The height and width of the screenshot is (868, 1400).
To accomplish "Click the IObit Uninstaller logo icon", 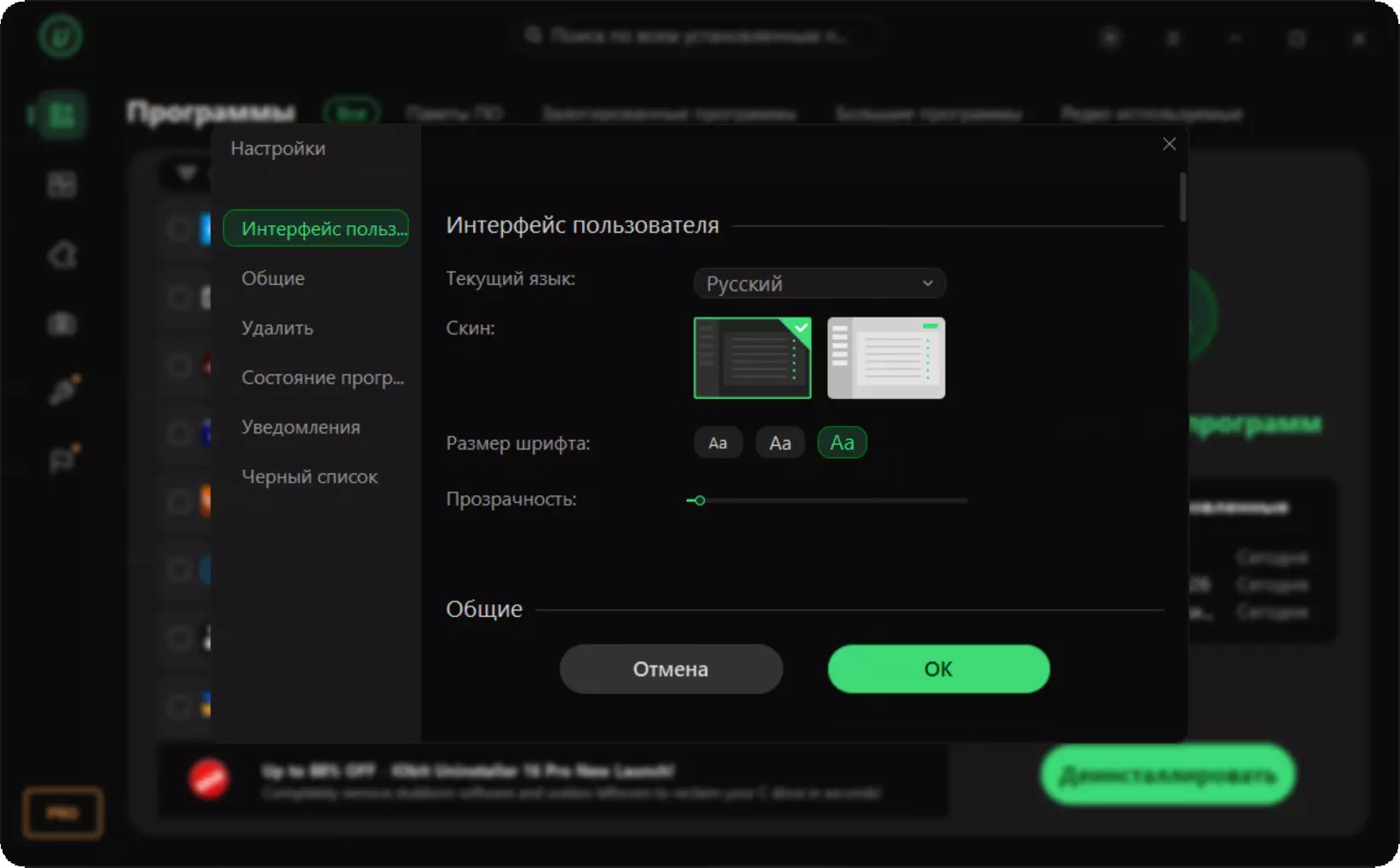I will click(x=60, y=36).
